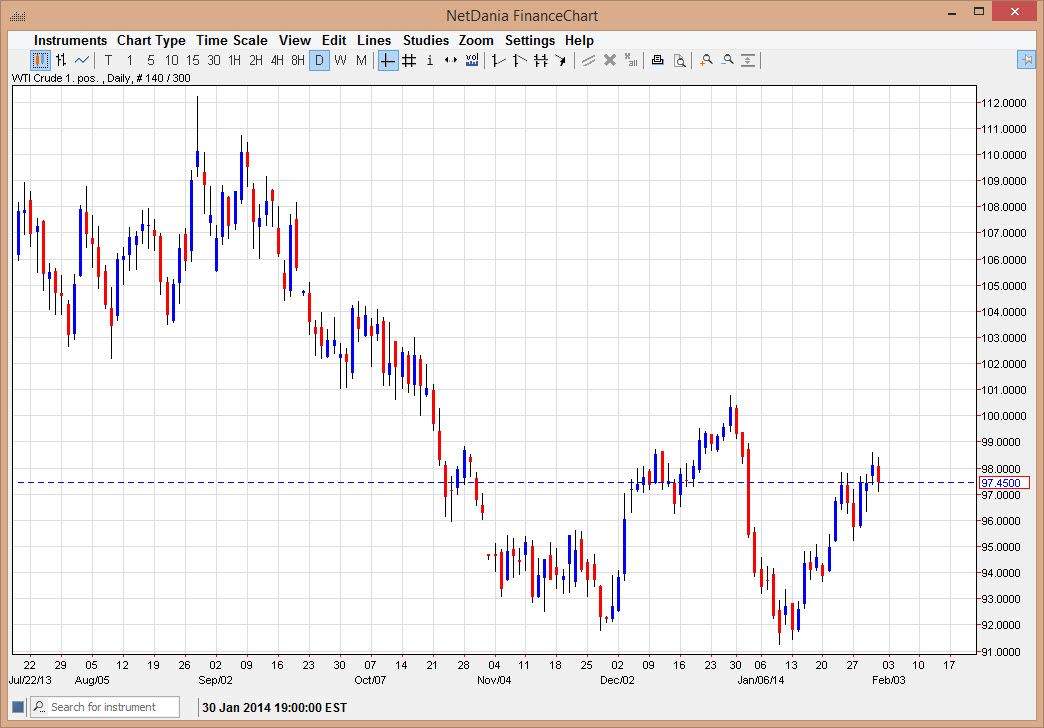The height and width of the screenshot is (728, 1044).
Task: Switch to weekly timeframe with W button
Action: pyautogui.click(x=340, y=60)
